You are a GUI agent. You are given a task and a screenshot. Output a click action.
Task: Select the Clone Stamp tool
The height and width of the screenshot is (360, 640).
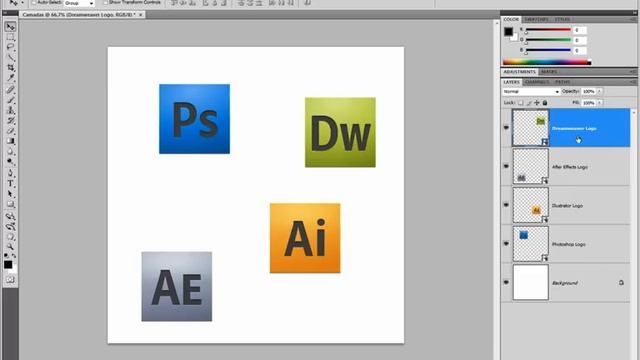[10, 110]
